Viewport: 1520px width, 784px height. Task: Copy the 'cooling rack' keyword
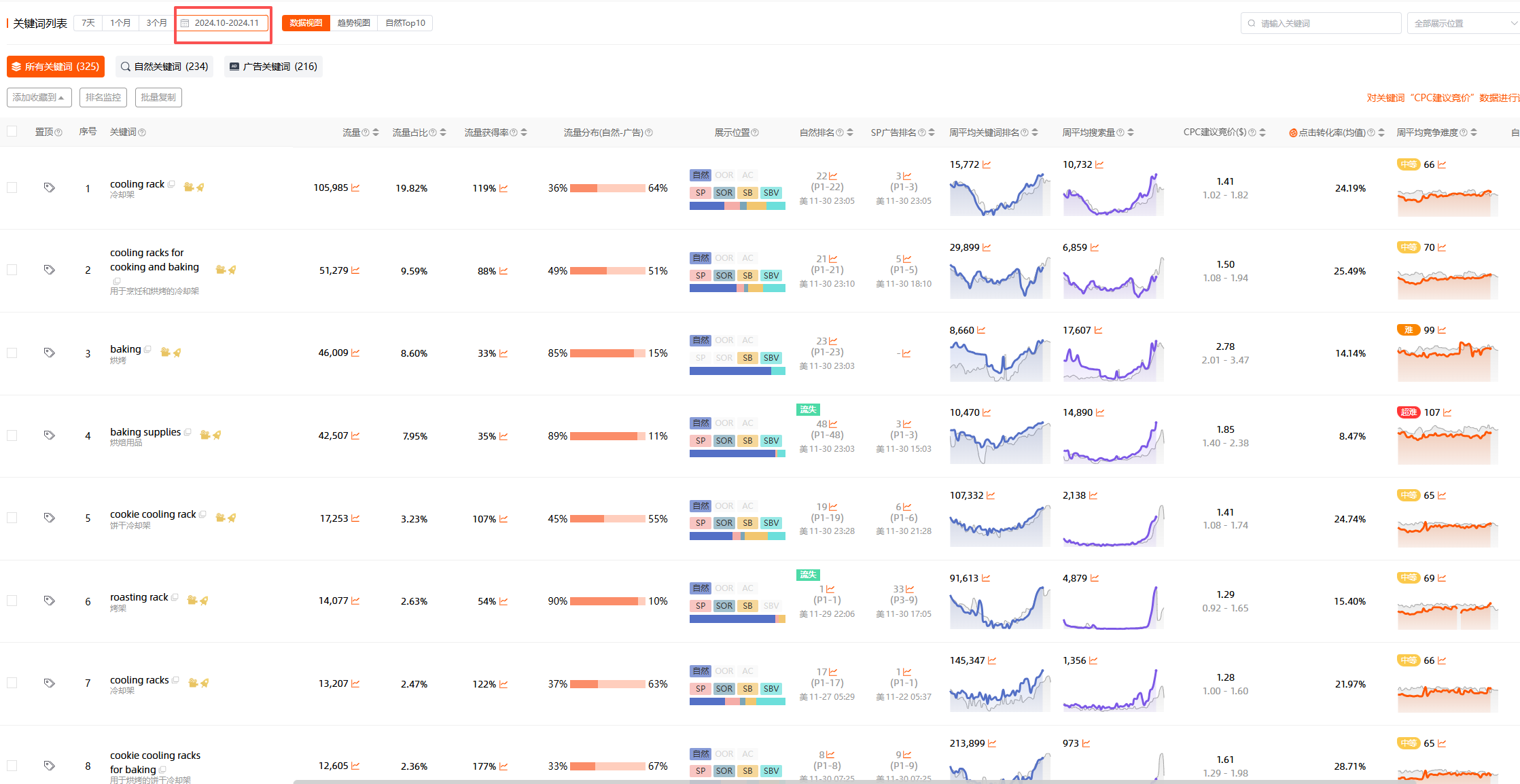pyautogui.click(x=171, y=184)
